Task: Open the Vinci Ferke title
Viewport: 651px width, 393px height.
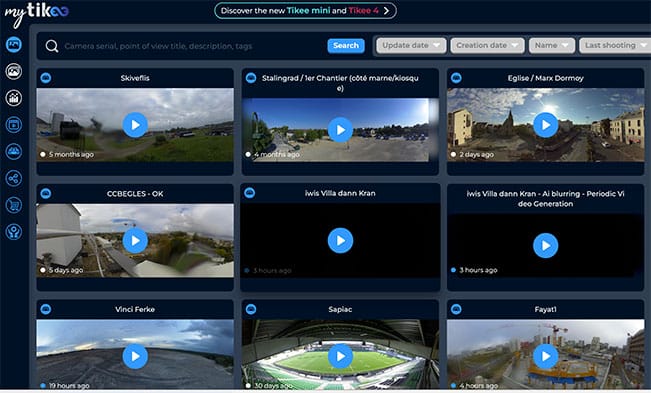Action: pyautogui.click(x=135, y=309)
